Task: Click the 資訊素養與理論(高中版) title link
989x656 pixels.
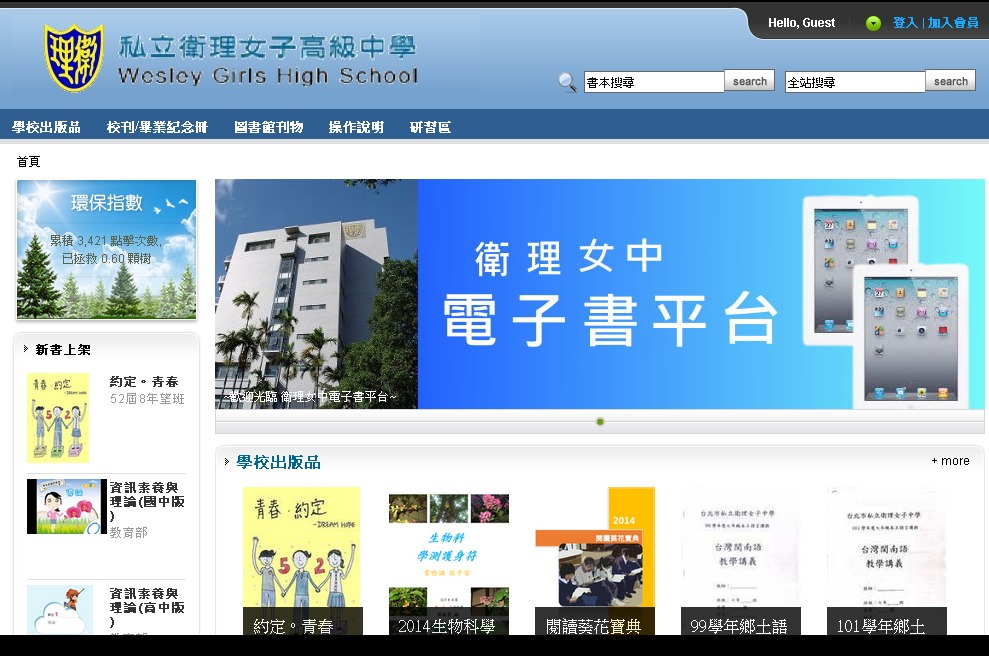Action: point(148,607)
